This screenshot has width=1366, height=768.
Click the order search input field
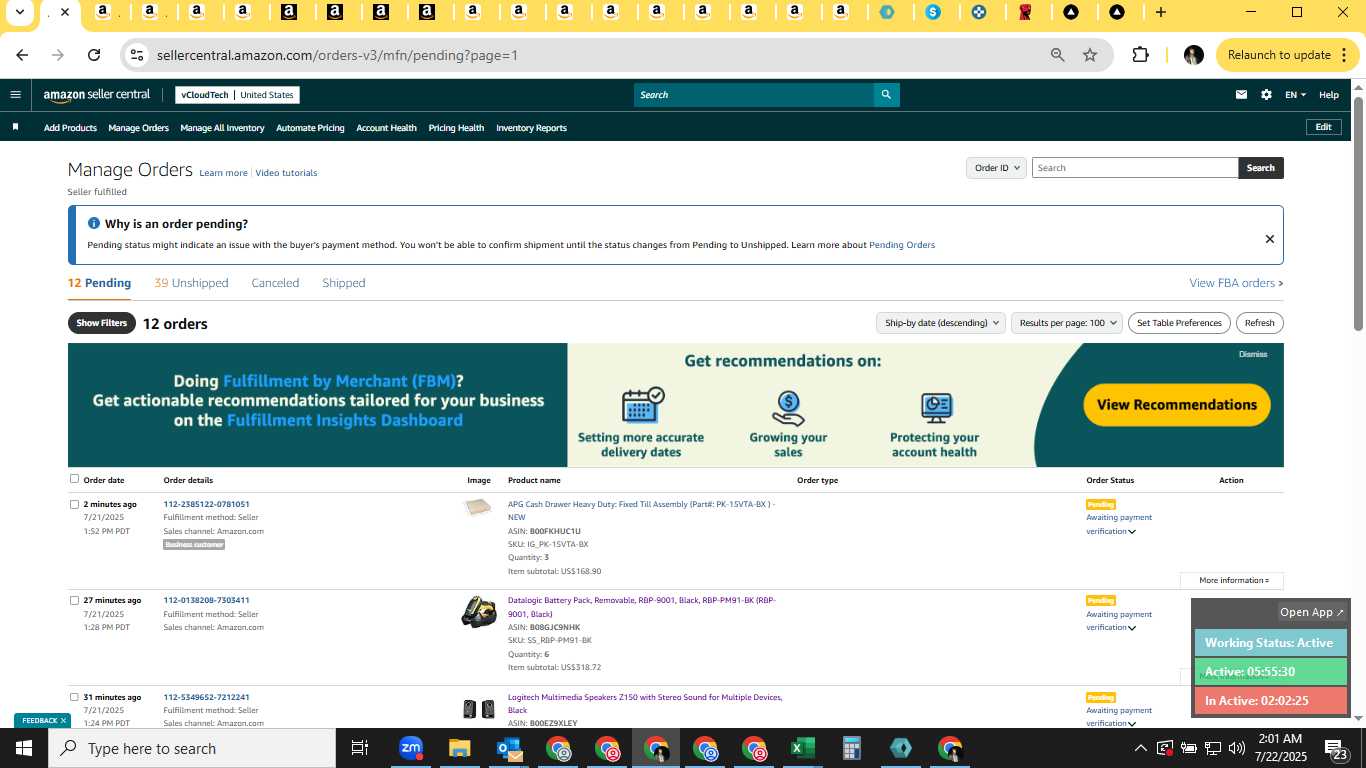pyautogui.click(x=1135, y=168)
